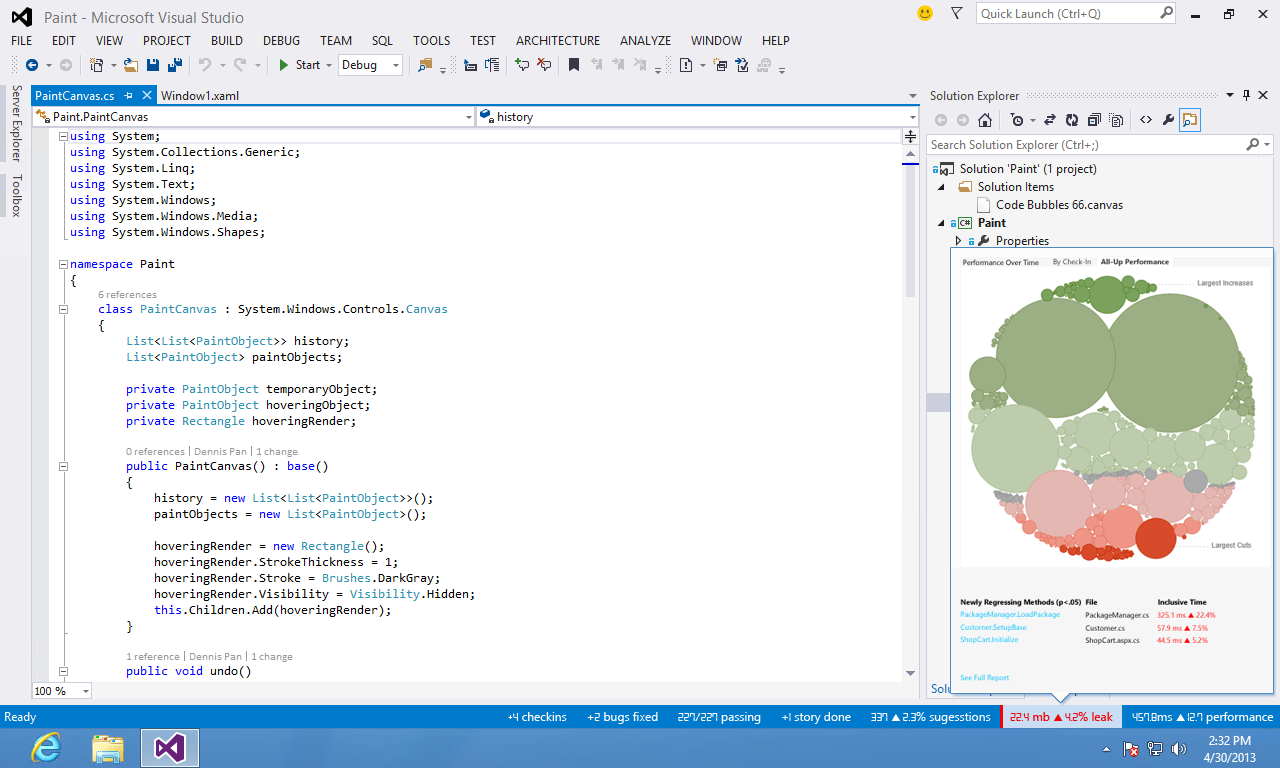1280x768 pixels.
Task: Click the Show All Files icon
Action: [x=1116, y=120]
